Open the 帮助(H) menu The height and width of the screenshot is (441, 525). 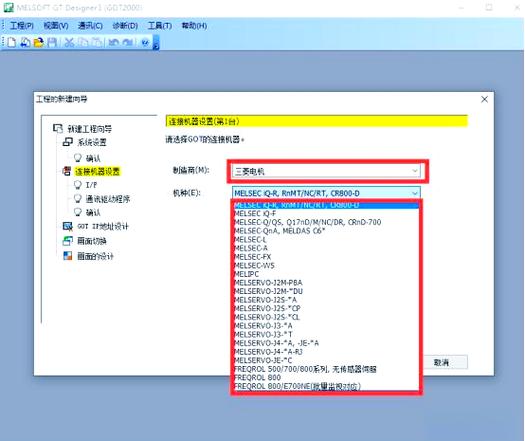pyautogui.click(x=194, y=26)
